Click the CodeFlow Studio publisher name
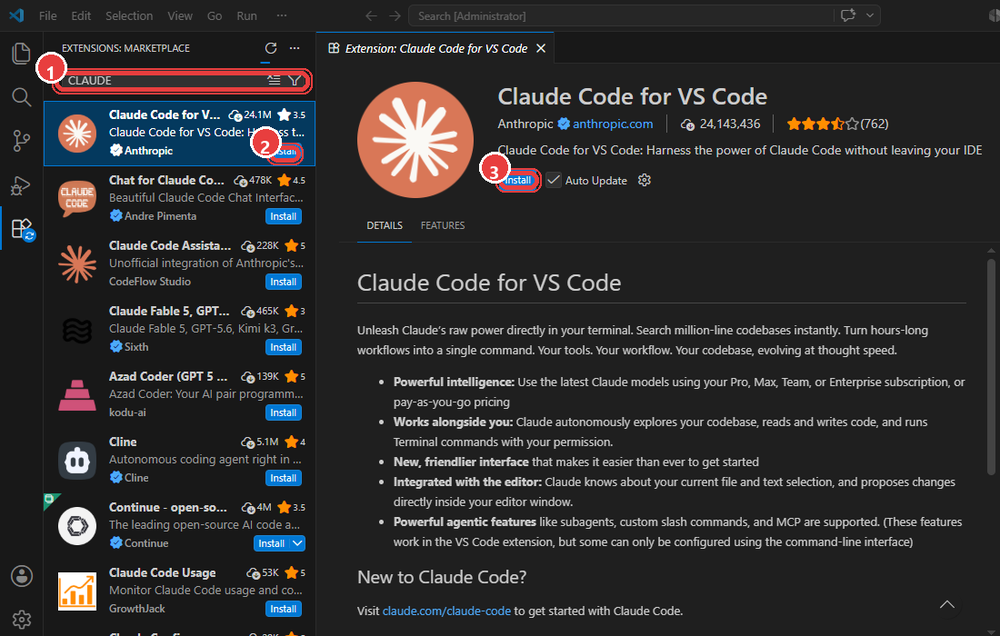1000x636 pixels. pos(149,281)
